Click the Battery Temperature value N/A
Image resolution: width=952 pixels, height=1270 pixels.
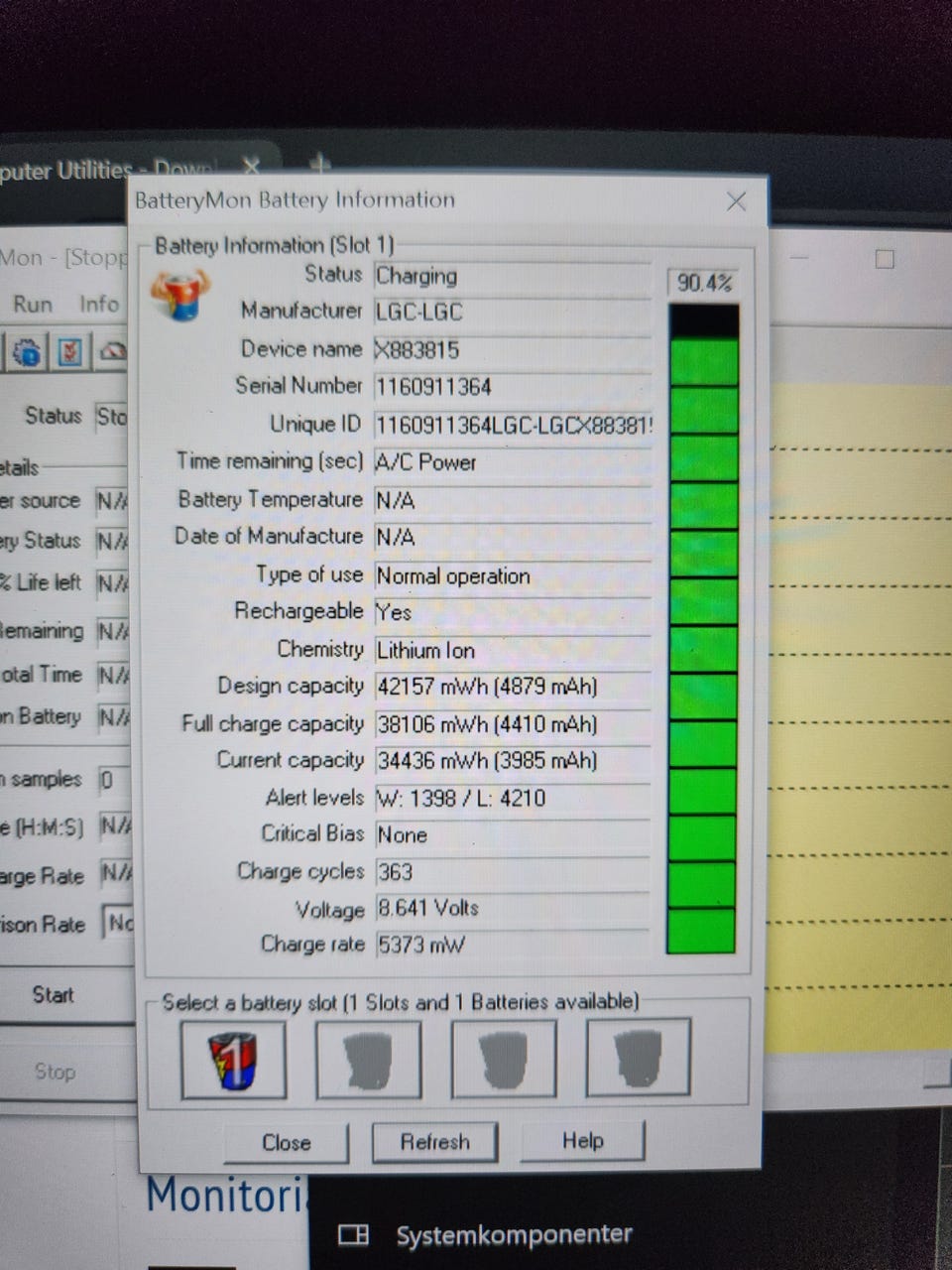coord(512,500)
